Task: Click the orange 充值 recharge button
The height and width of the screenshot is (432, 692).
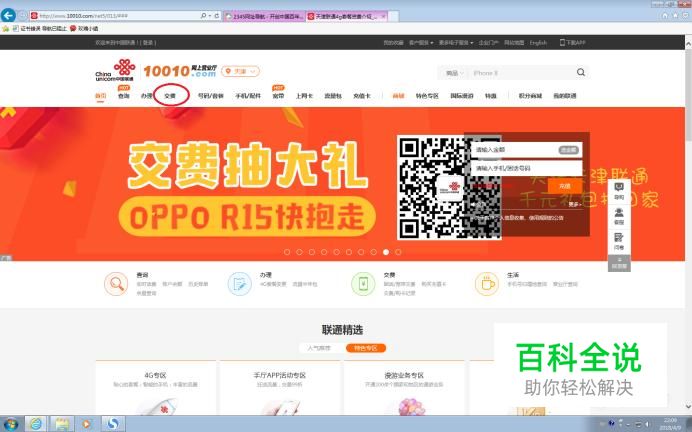Action: pyautogui.click(x=565, y=186)
